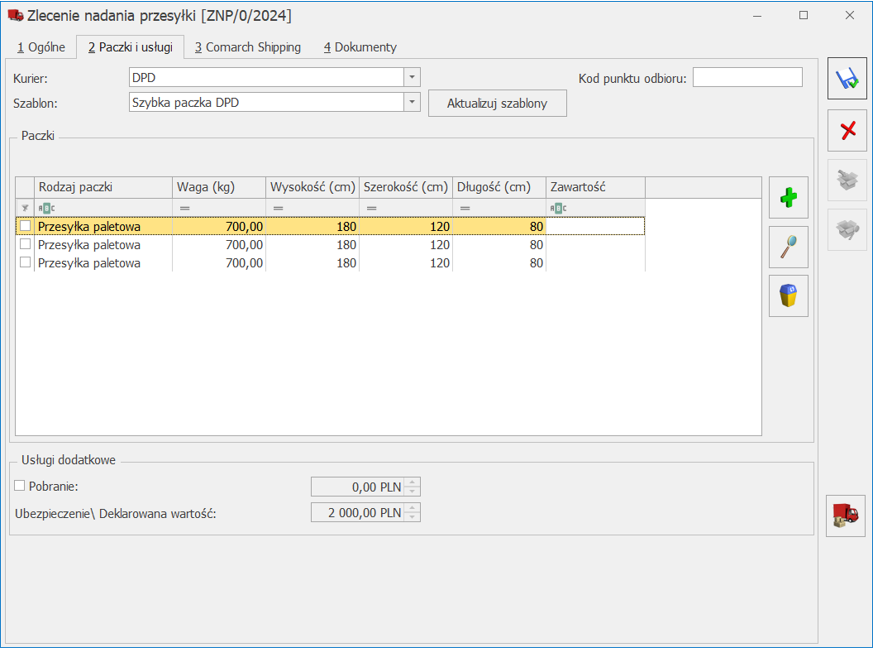The width and height of the screenshot is (873, 648).
Task: Delete selected package using trash bin icon
Action: [788, 296]
